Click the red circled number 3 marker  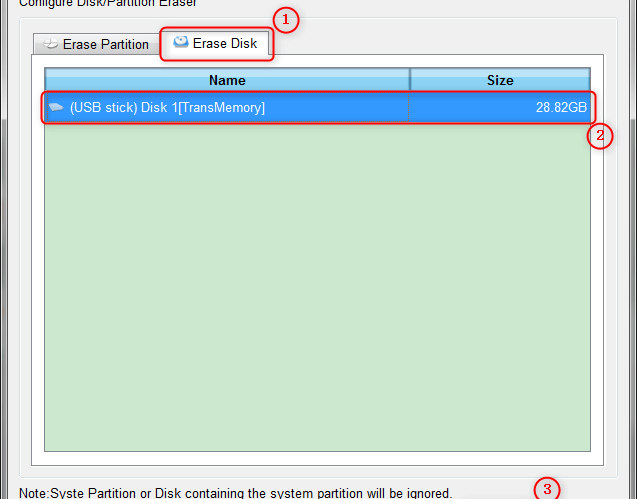click(x=547, y=489)
